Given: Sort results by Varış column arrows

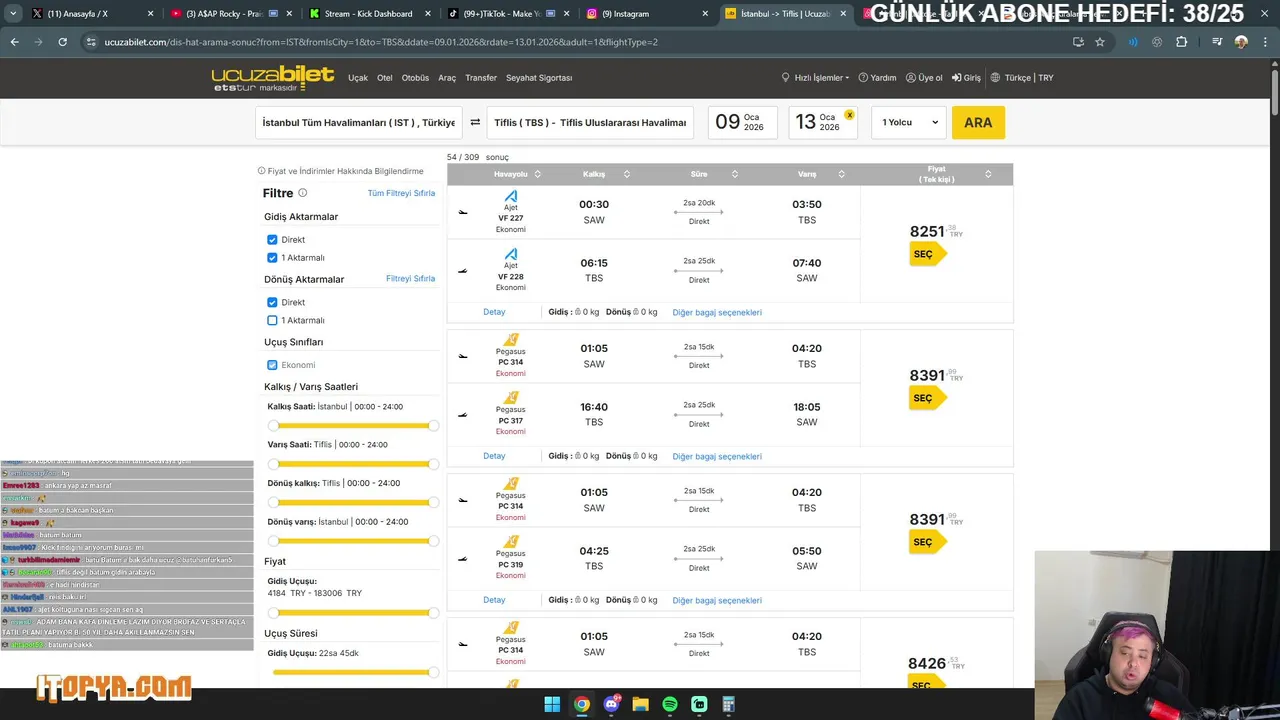Looking at the screenshot, I should point(841,174).
